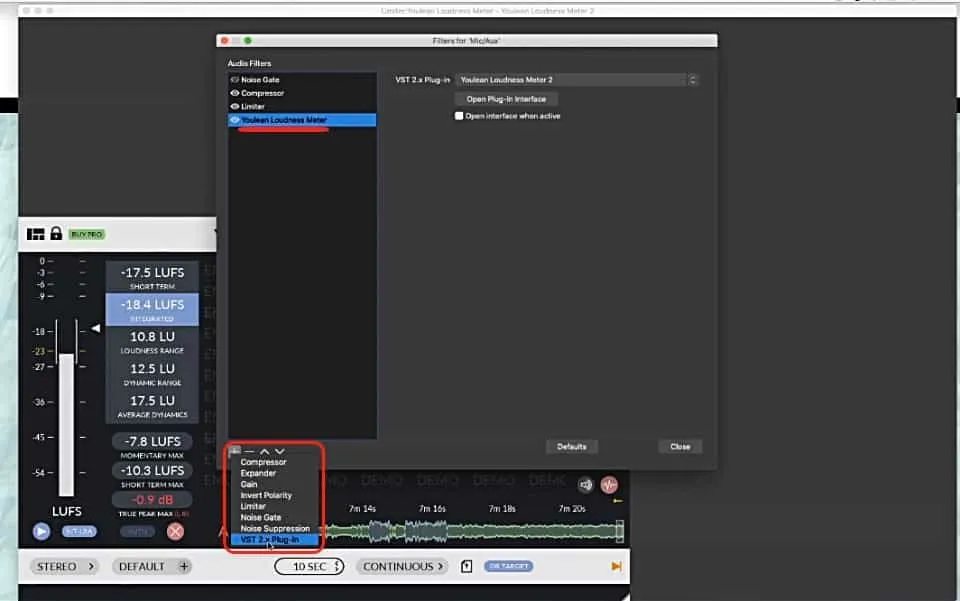Click the red waveform icon above the histogram

(x=609, y=485)
